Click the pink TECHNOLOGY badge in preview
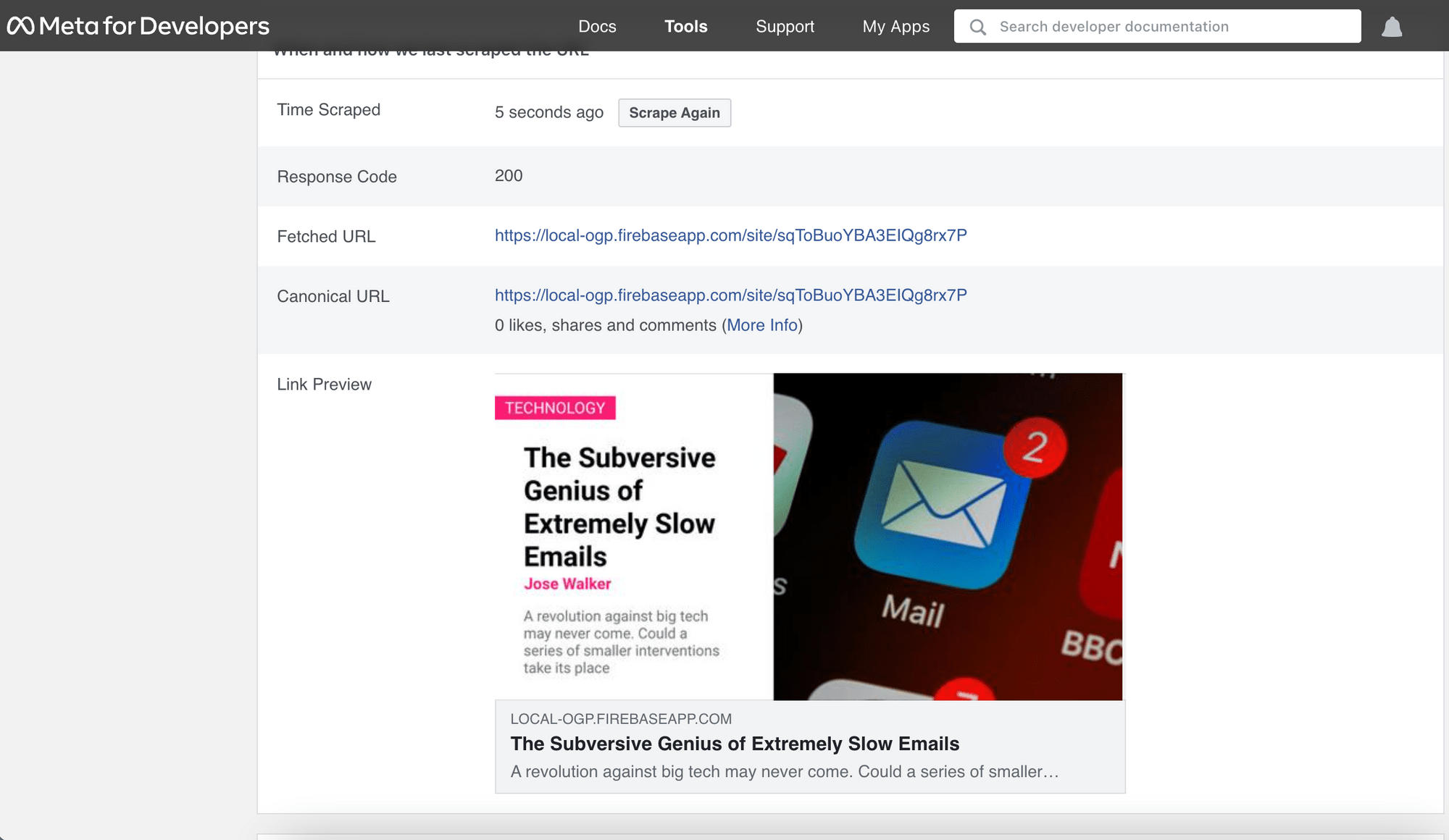This screenshot has height=840, width=1449. point(555,408)
